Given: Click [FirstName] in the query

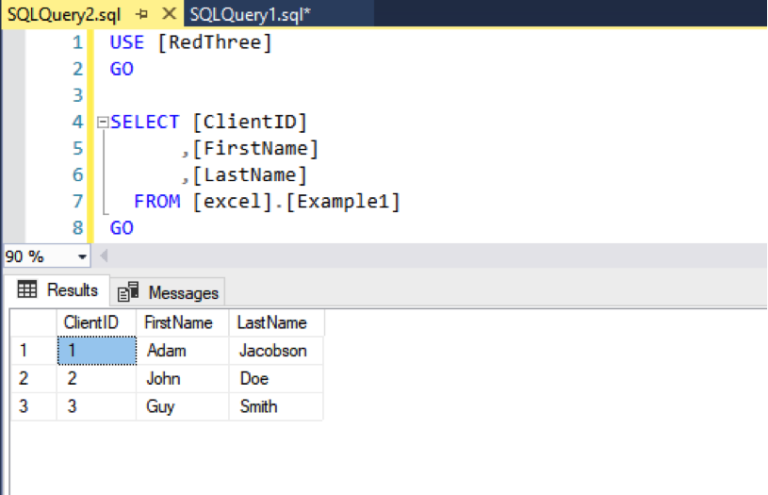Looking at the screenshot, I should click(256, 148).
